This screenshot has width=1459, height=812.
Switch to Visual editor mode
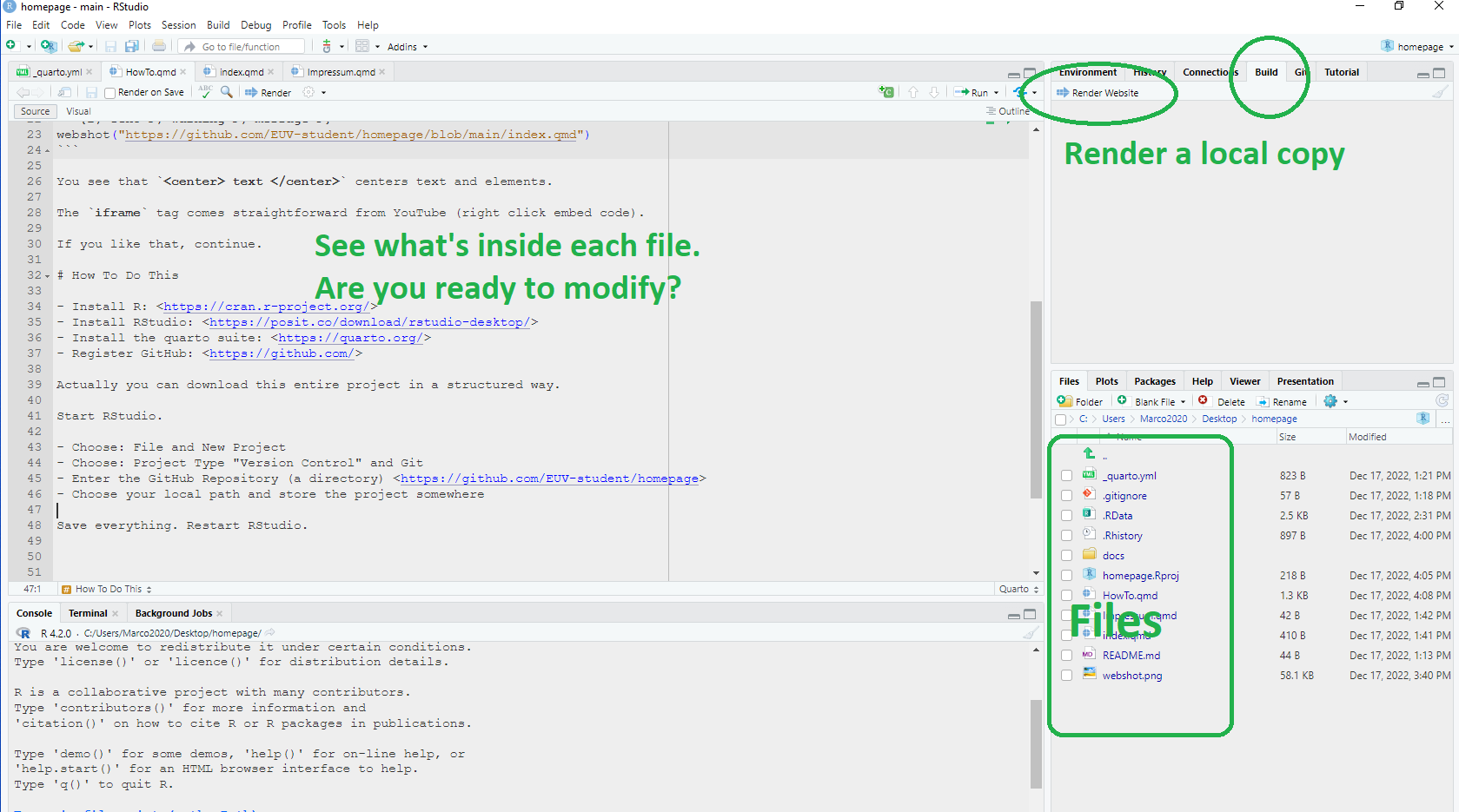coord(78,111)
